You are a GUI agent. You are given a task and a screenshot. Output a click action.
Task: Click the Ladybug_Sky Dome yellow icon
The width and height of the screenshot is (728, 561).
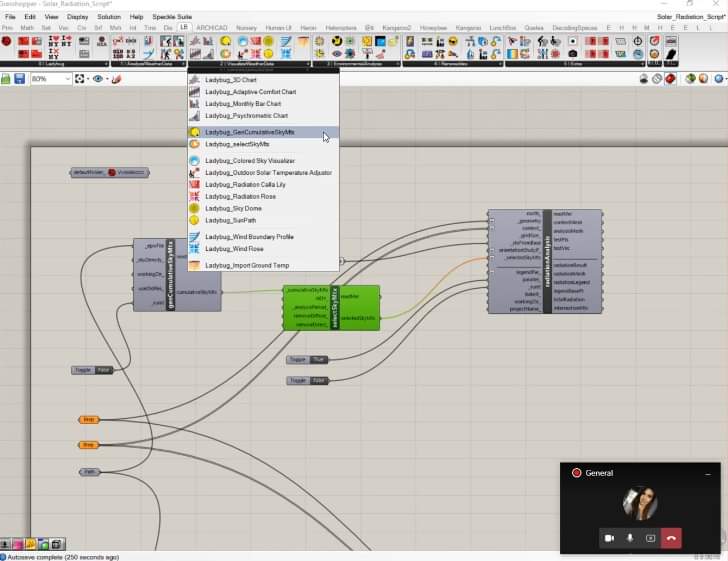[x=194, y=208]
